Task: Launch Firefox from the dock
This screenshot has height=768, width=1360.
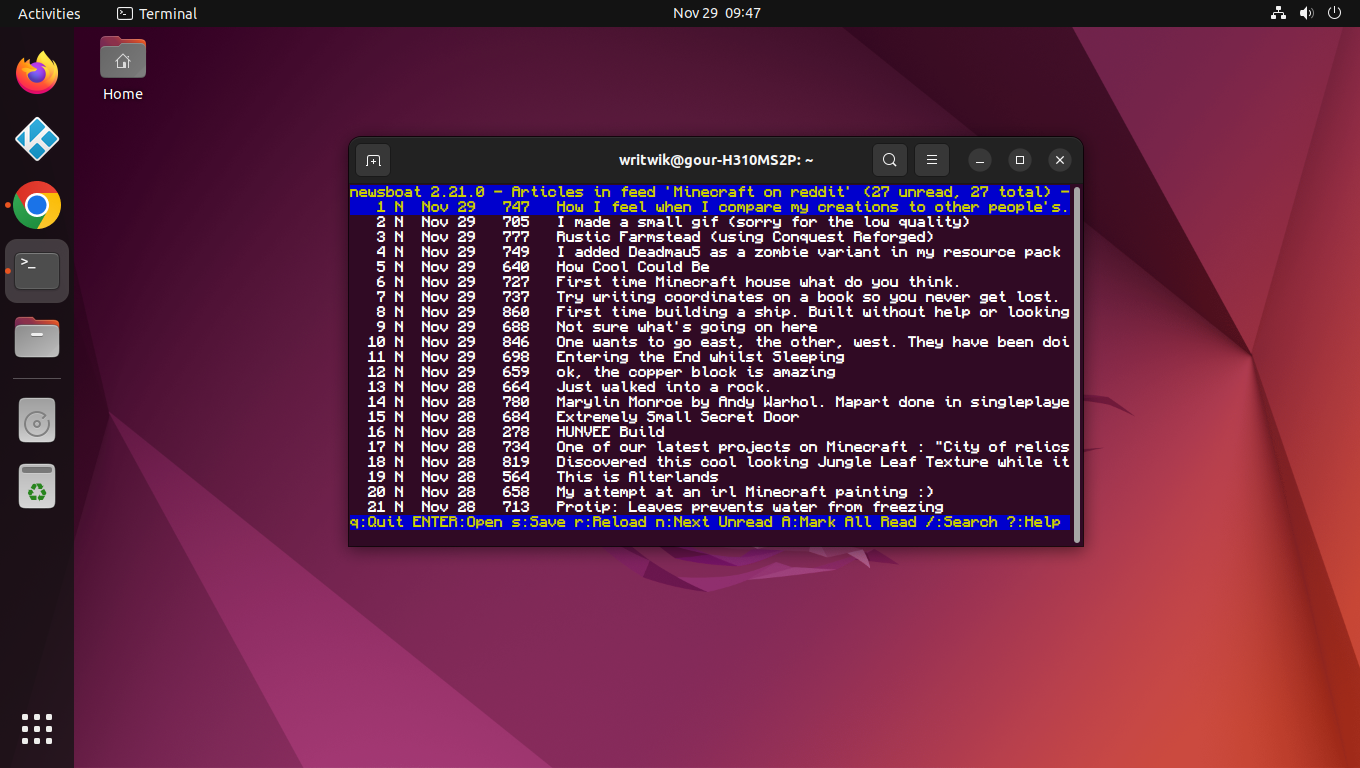Action: coord(36,72)
